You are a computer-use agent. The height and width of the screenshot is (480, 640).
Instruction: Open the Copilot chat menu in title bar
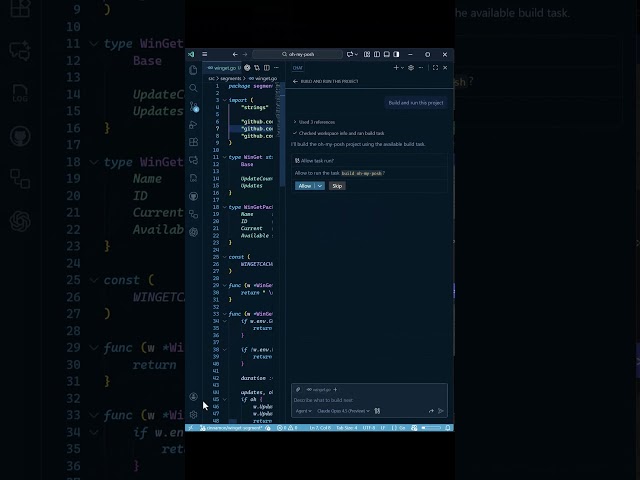pos(352,54)
